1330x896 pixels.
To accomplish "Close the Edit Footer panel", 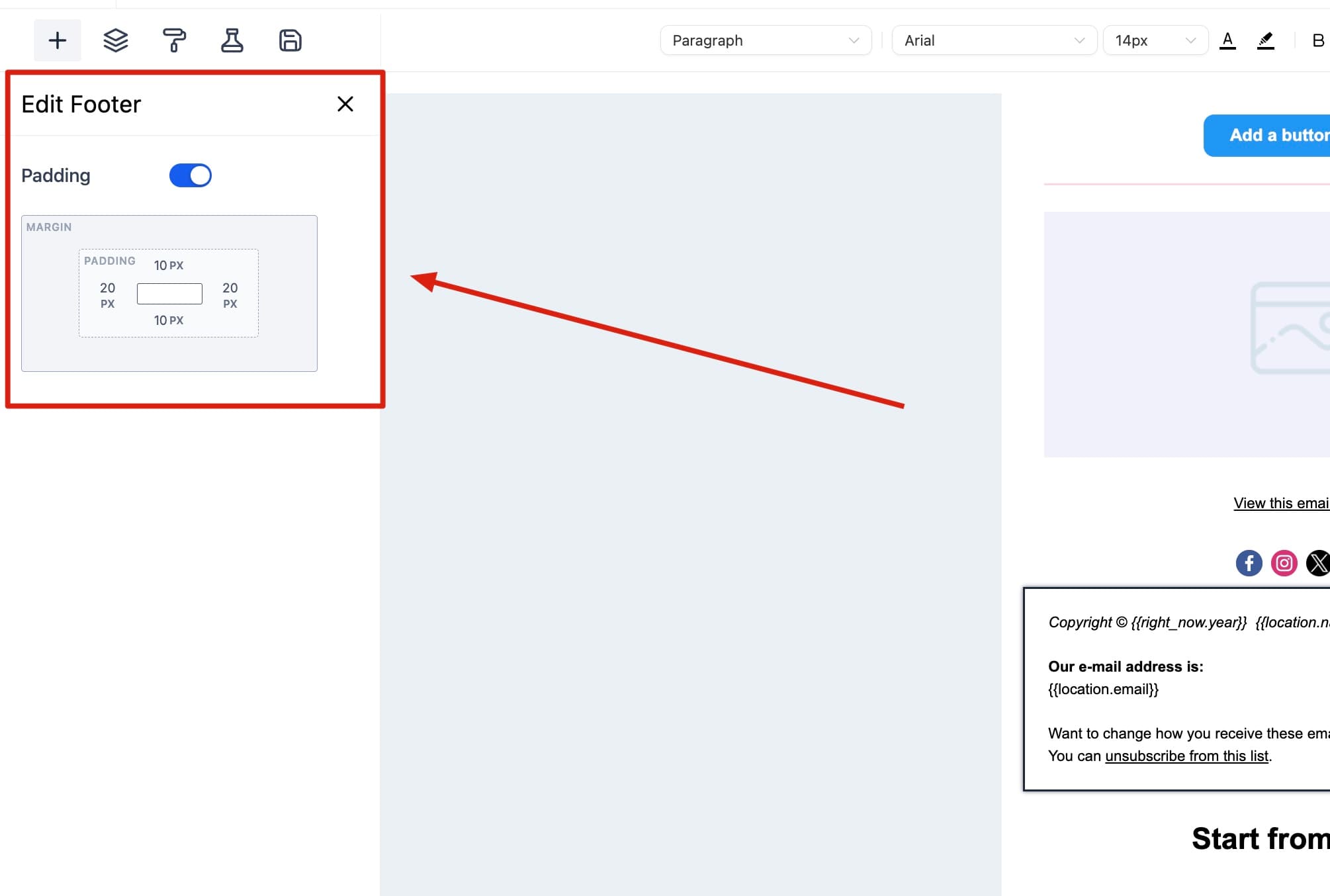I will coord(345,104).
